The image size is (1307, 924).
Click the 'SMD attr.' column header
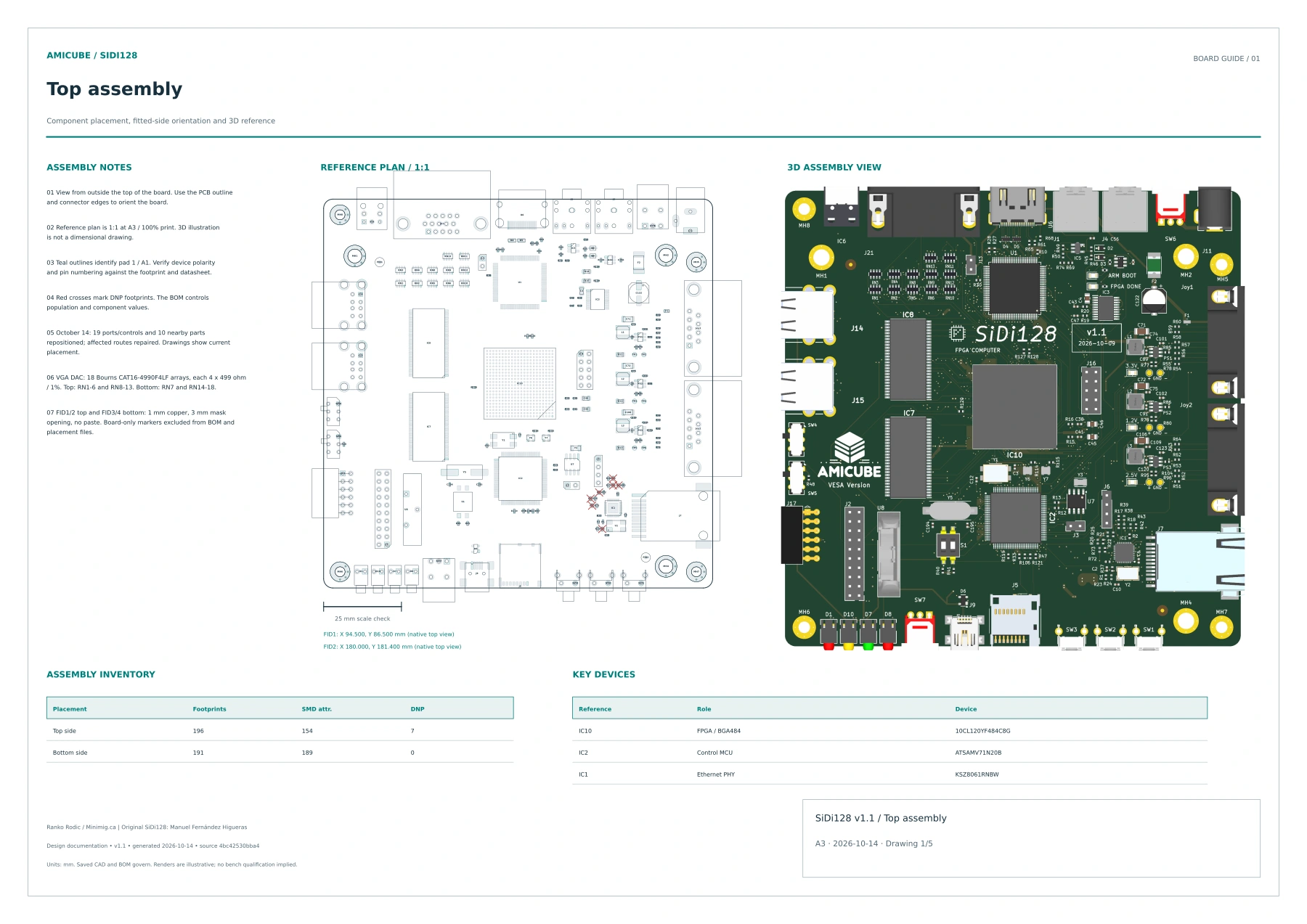coord(317,709)
